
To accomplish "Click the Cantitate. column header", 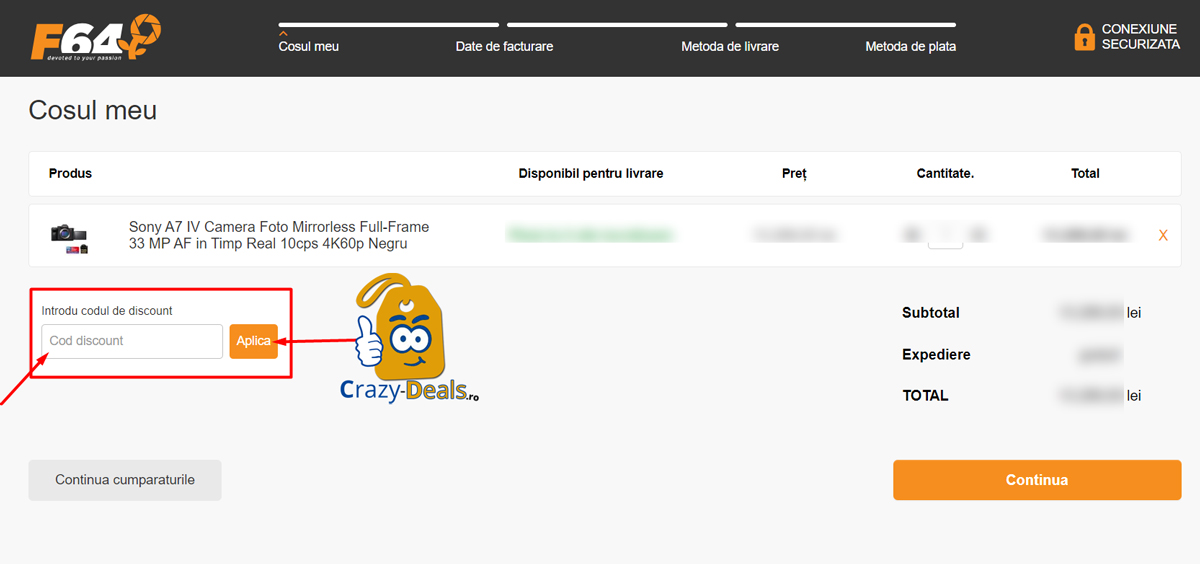I will 945,174.
